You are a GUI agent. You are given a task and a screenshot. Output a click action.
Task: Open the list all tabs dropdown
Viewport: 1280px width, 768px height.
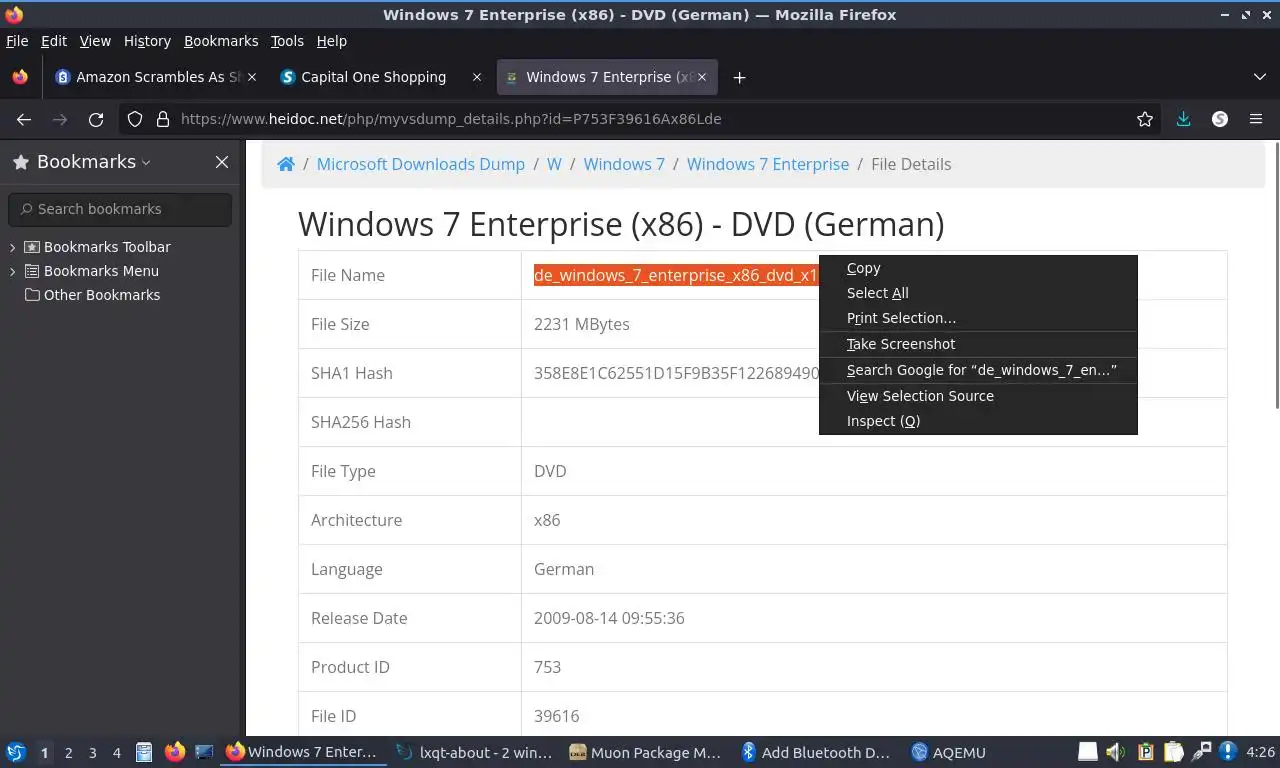1259,77
